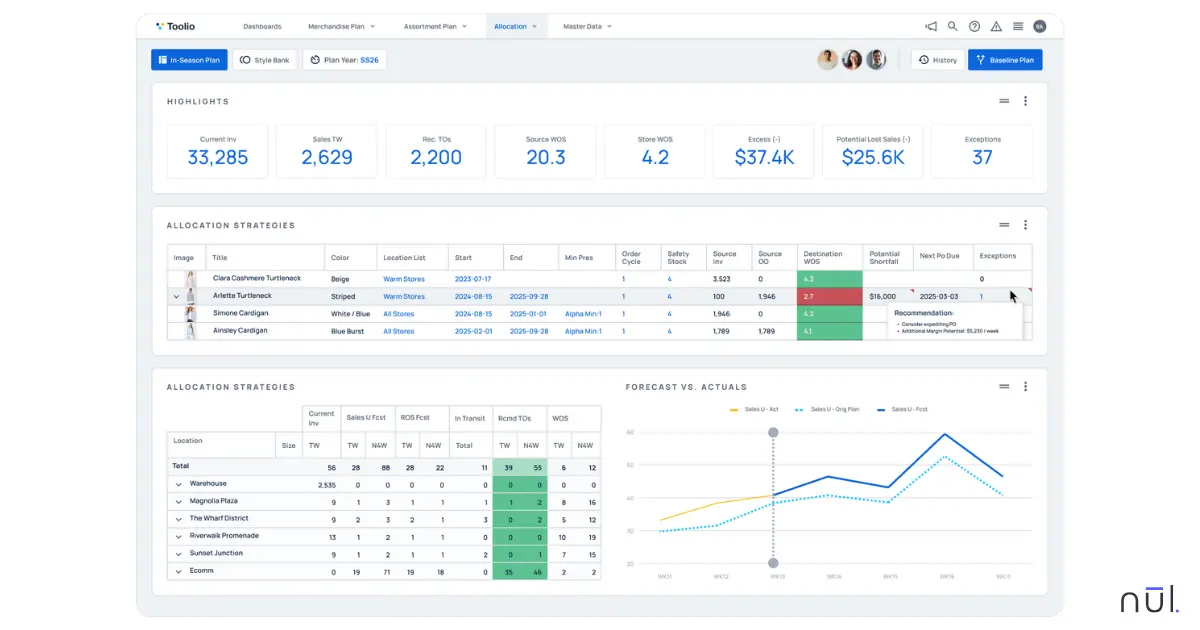Click Alpha Min:1 for Simone Cardigan
Image resolution: width=1200 pixels, height=630 pixels.
[x=583, y=314]
